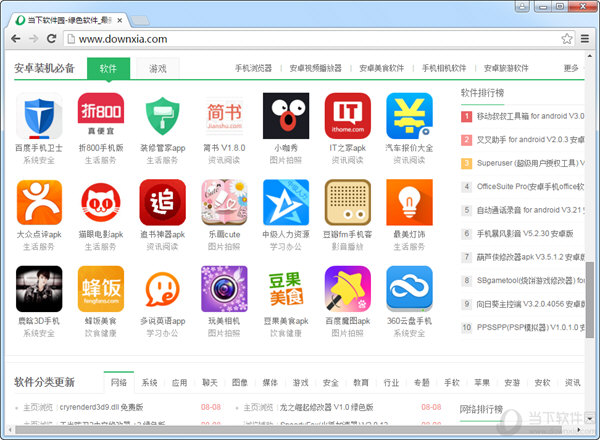Viewport: 600px width, 440px height.
Task: Open ranking item 移动授权工具箱 for android
Action: click(x=530, y=116)
